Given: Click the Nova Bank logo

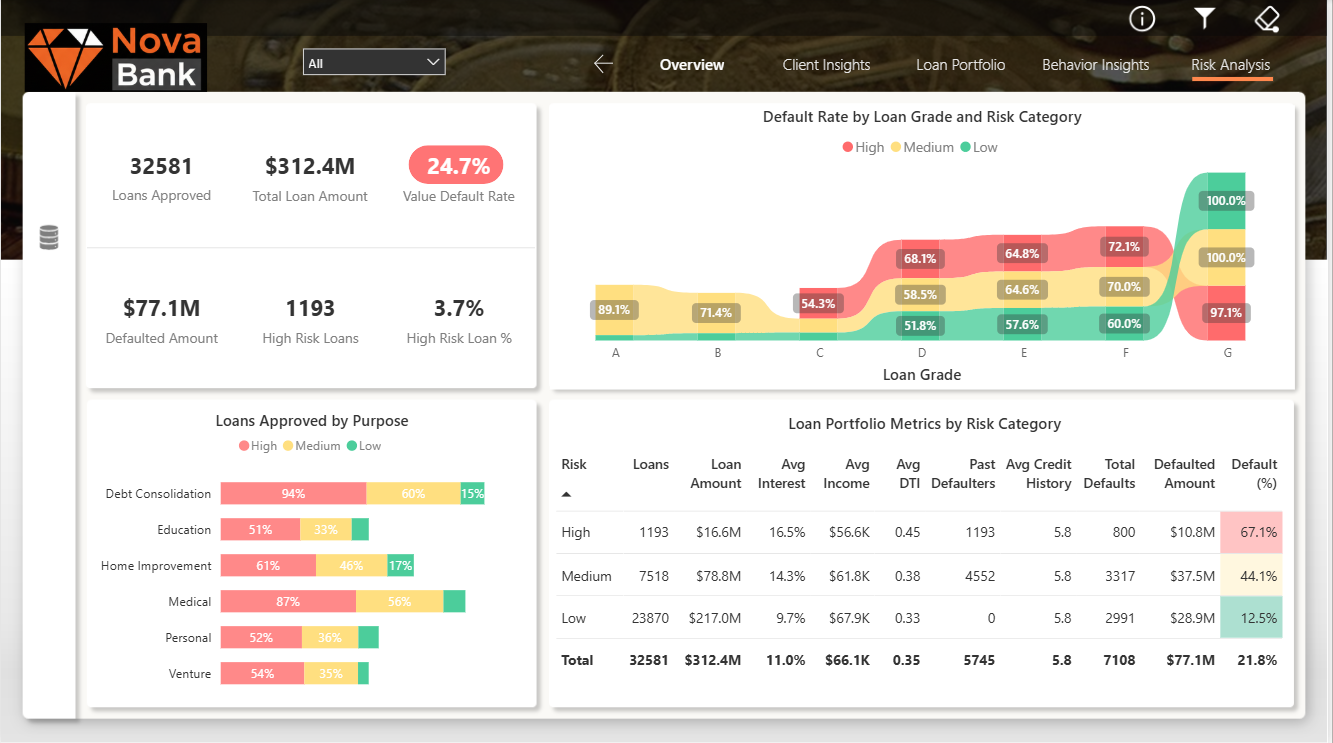Looking at the screenshot, I should 116,58.
